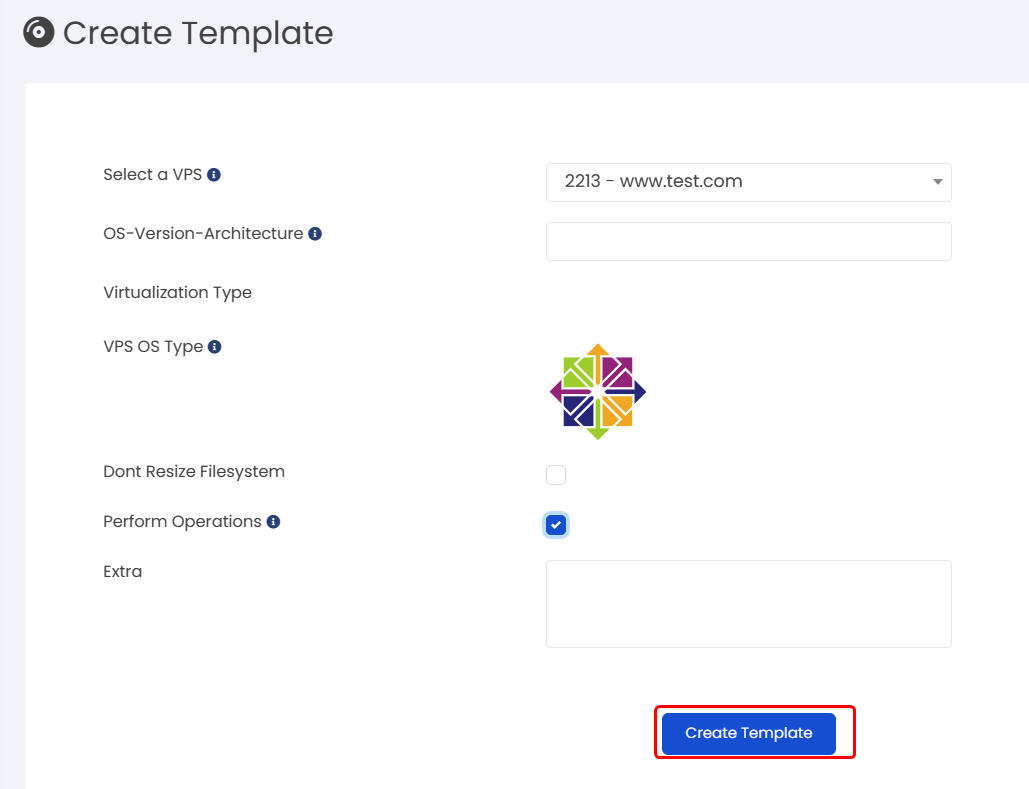This screenshot has width=1029, height=789.
Task: Enable the Dont Resize Filesystem checkbox
Action: 556,475
